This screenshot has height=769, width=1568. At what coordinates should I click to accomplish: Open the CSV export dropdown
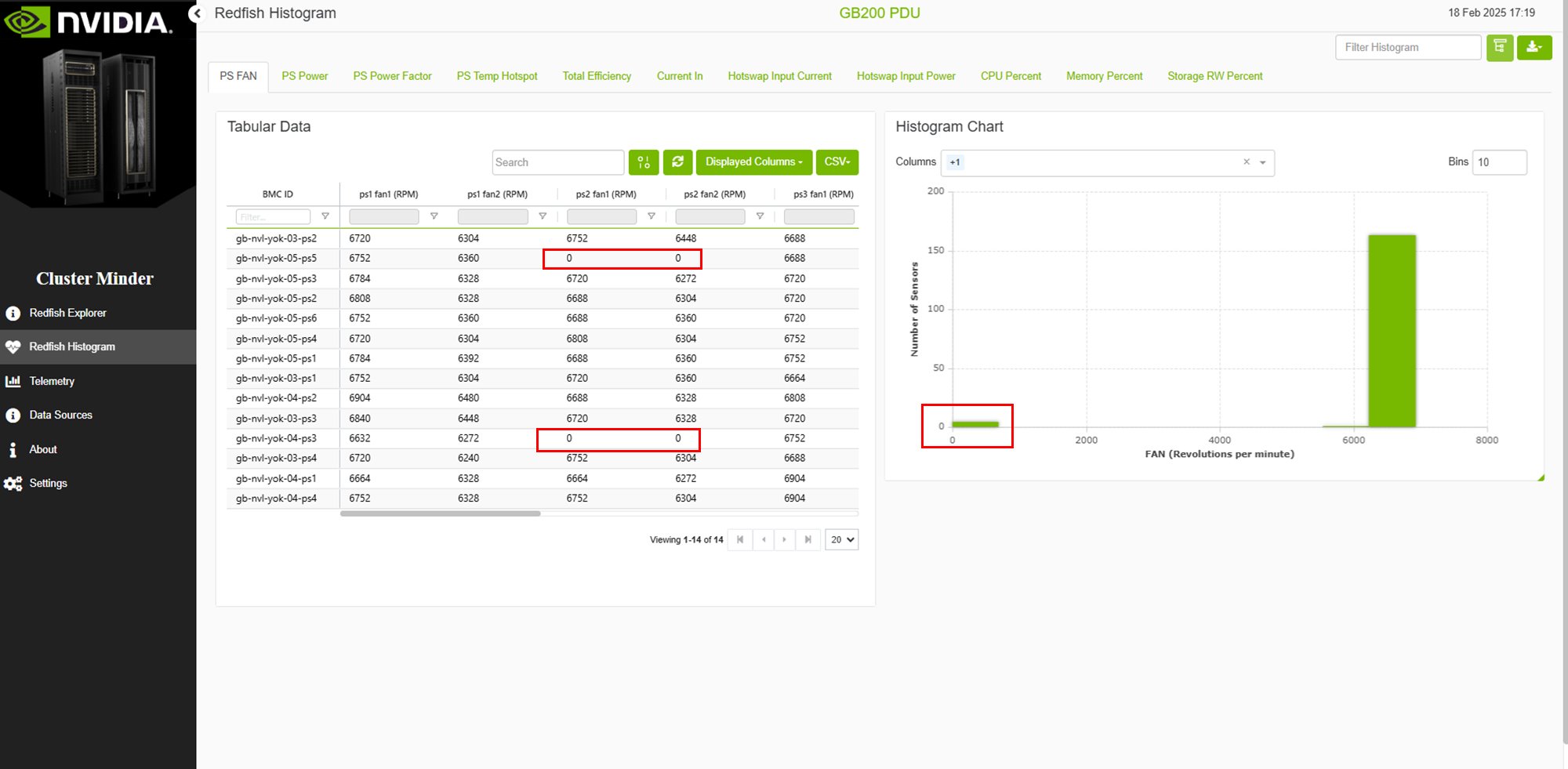837,162
